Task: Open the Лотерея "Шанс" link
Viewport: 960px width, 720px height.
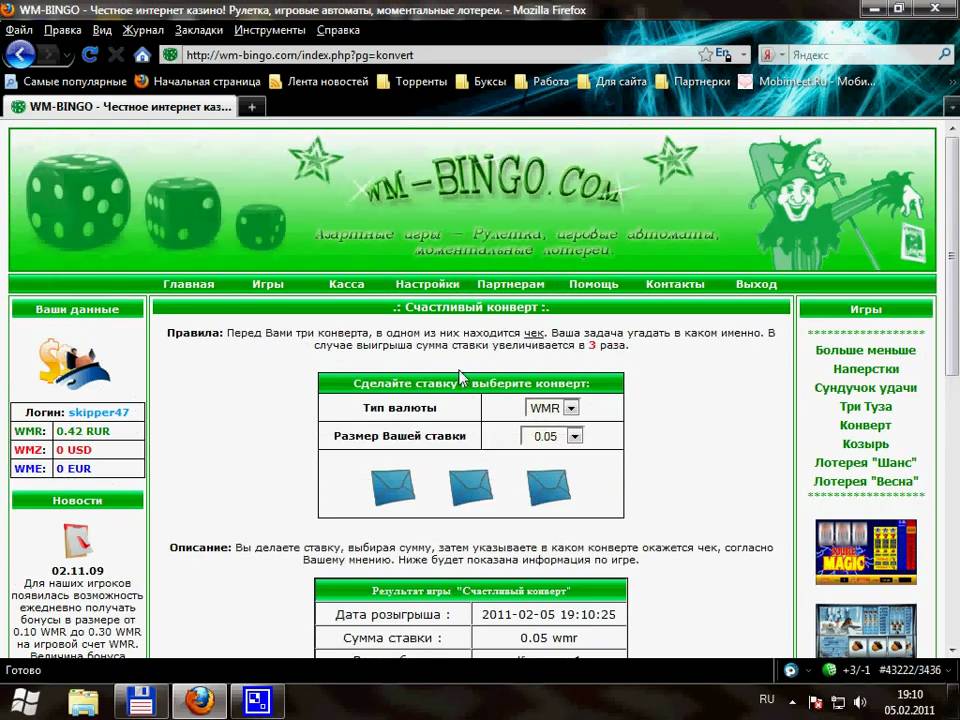Action: point(865,463)
